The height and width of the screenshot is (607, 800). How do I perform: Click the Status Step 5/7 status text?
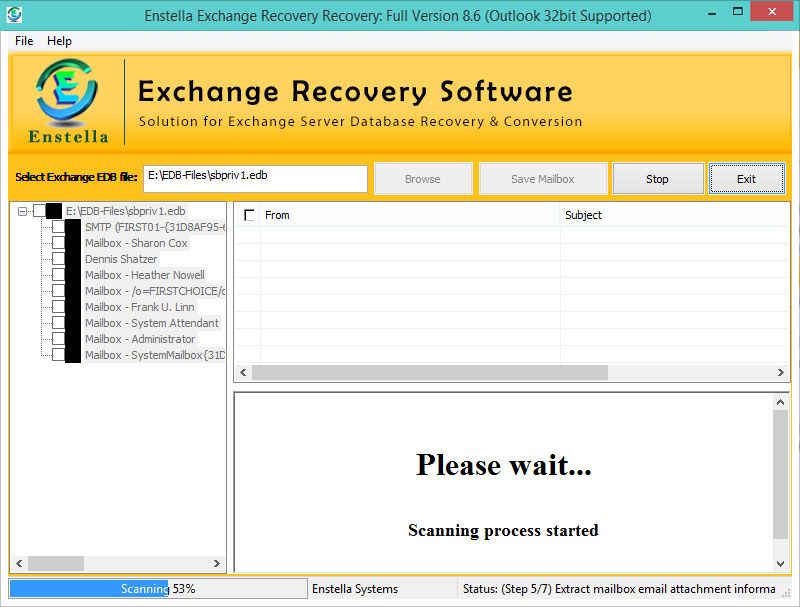[619, 589]
